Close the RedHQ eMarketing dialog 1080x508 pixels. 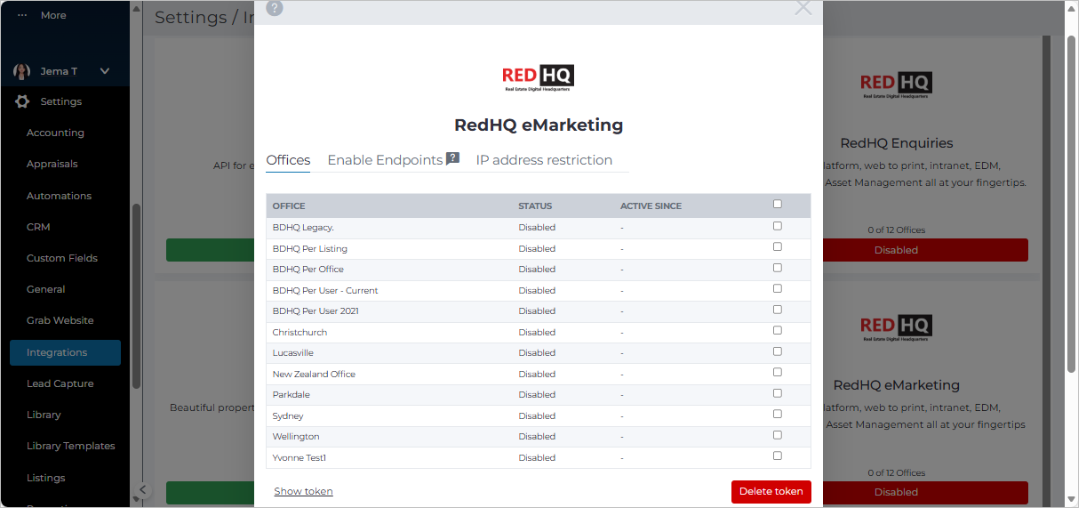tap(803, 7)
